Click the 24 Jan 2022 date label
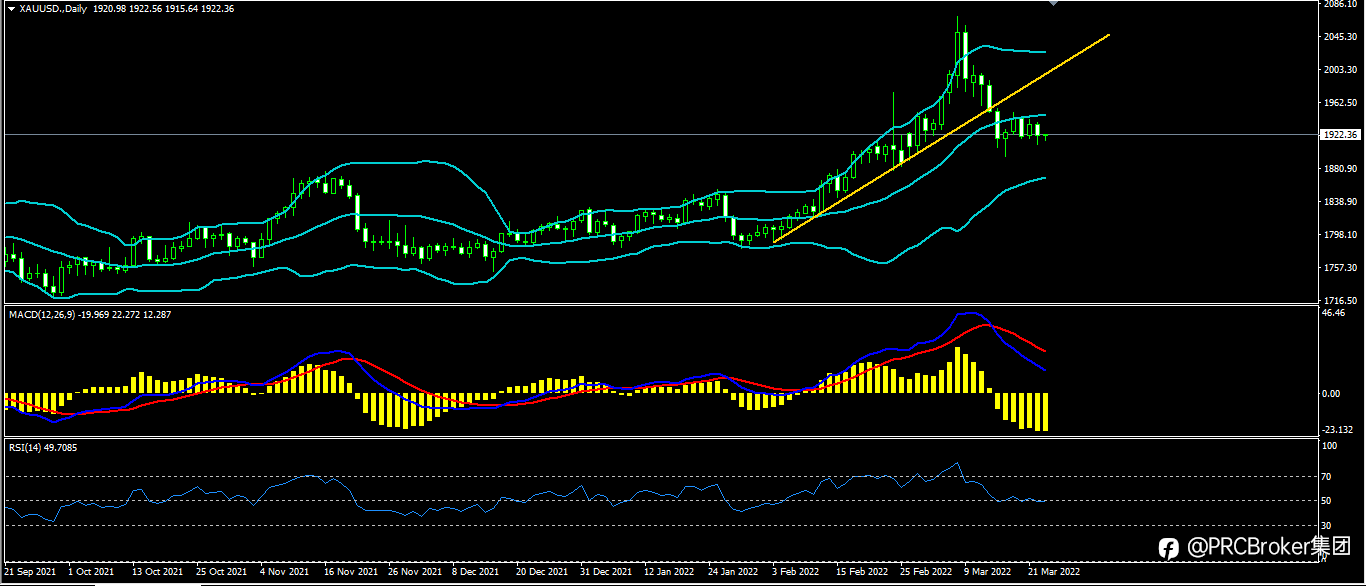The width and height of the screenshot is (1366, 586). [734, 573]
